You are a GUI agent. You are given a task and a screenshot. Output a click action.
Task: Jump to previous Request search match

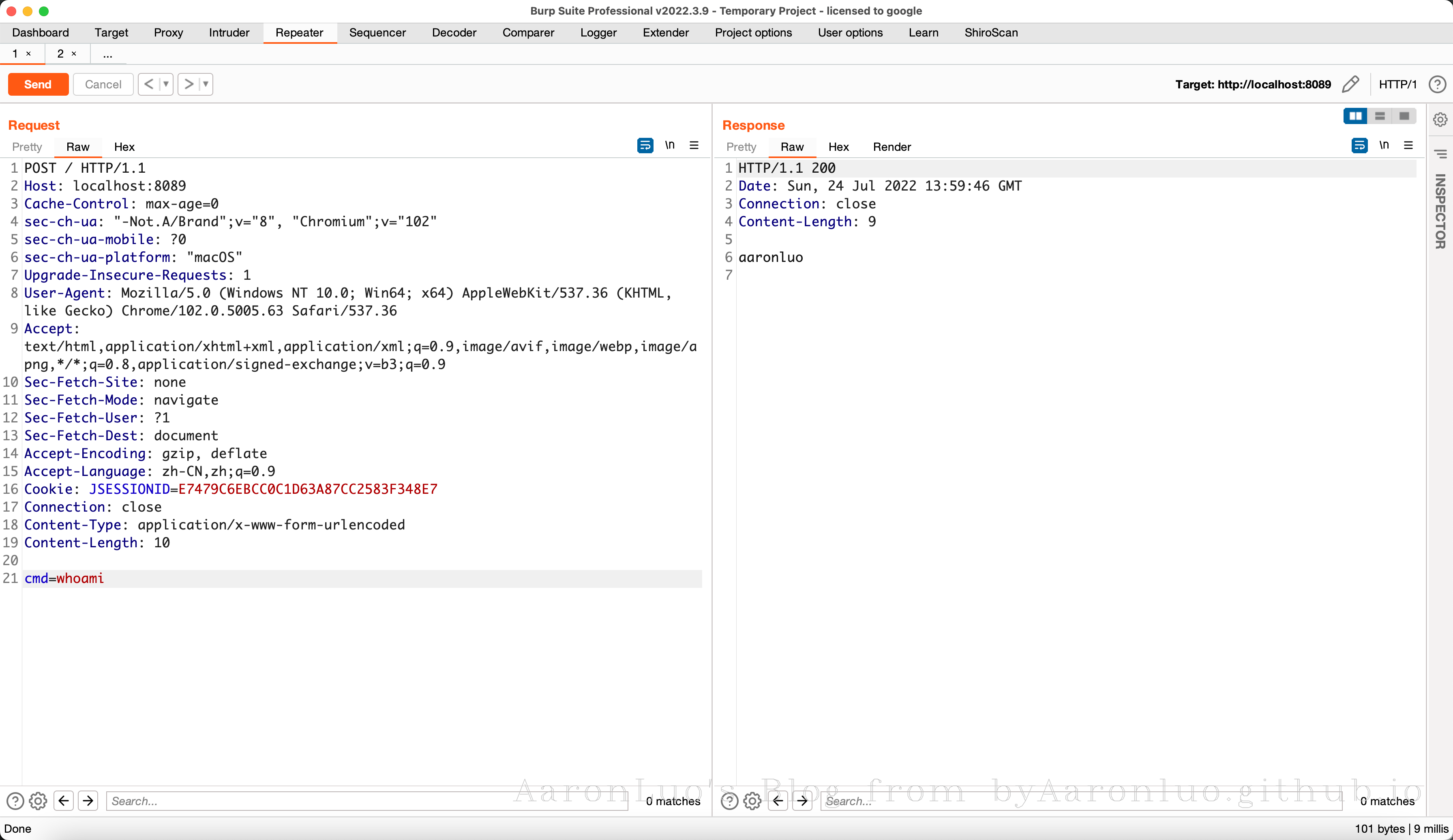tap(63, 801)
